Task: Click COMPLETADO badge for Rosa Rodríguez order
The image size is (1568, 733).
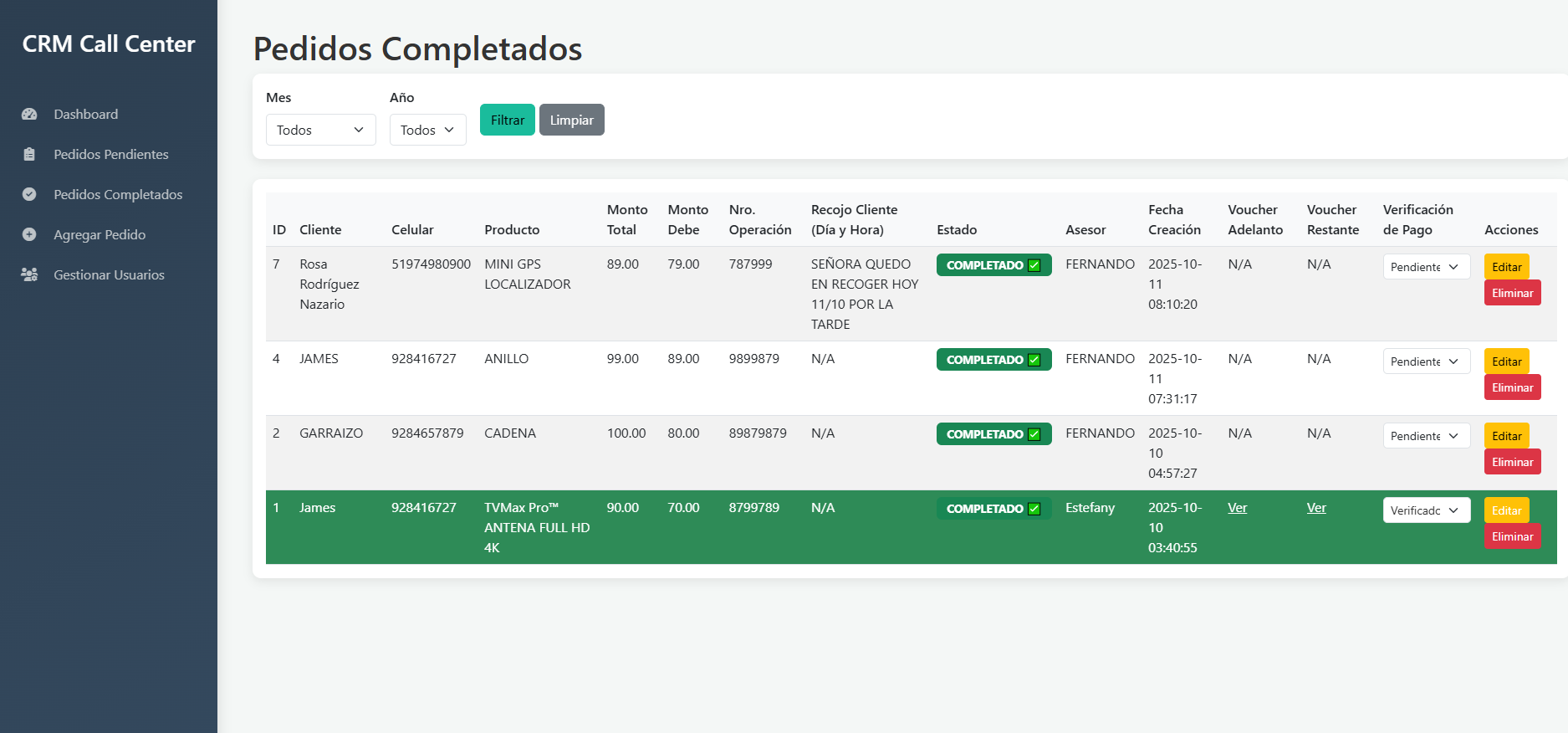Action: 993,265
